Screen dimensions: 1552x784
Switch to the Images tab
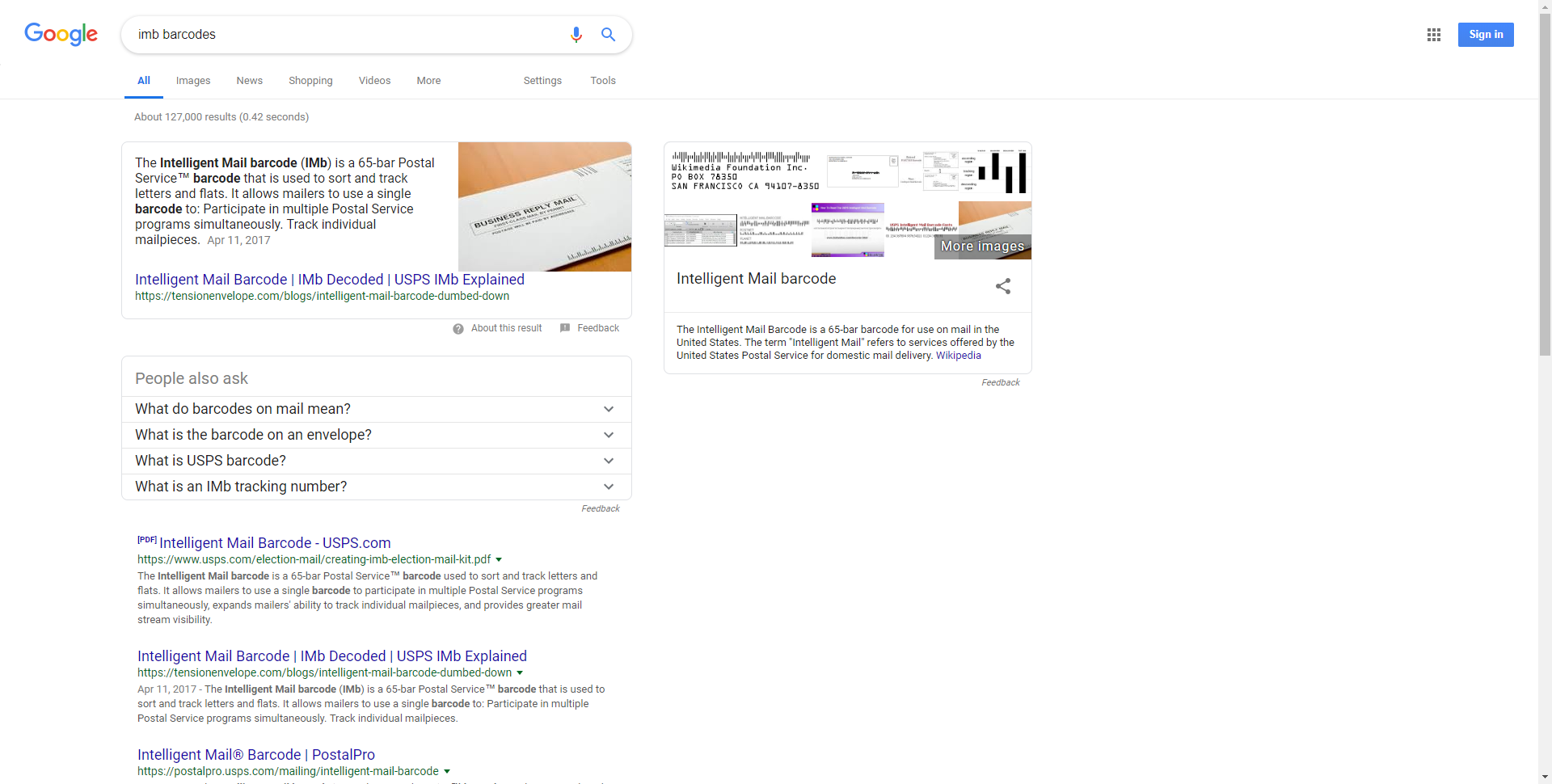coord(192,81)
